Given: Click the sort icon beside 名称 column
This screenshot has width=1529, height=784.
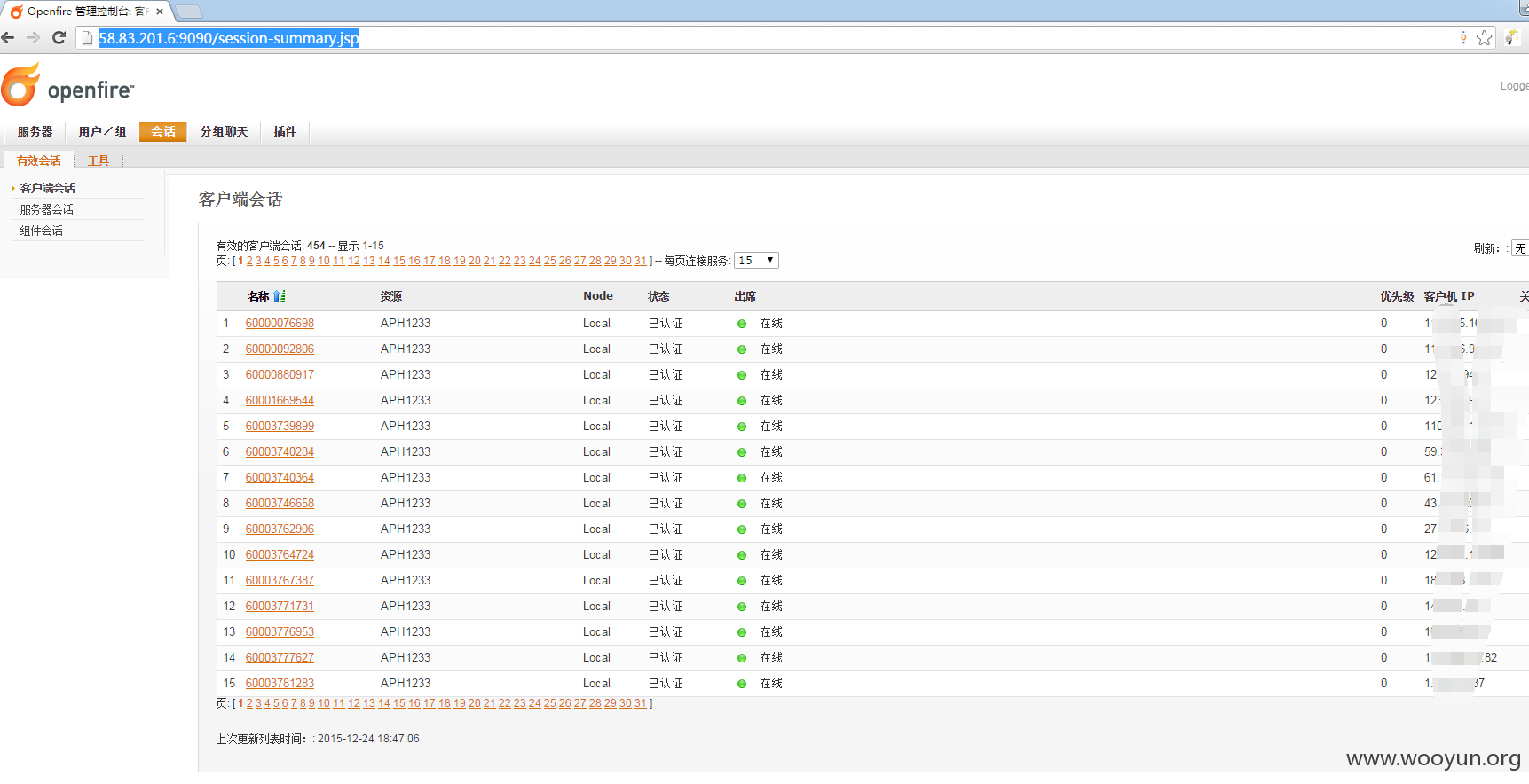Looking at the screenshot, I should tap(280, 296).
